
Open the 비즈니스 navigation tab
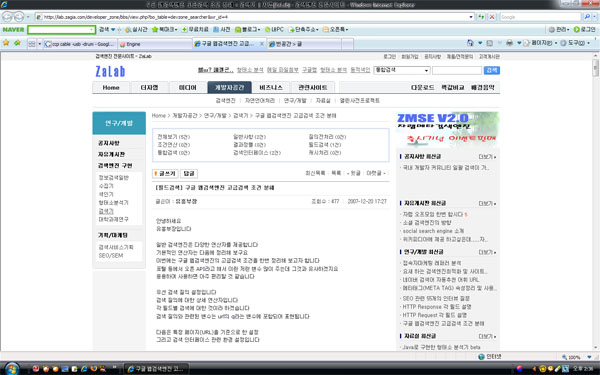(271, 88)
